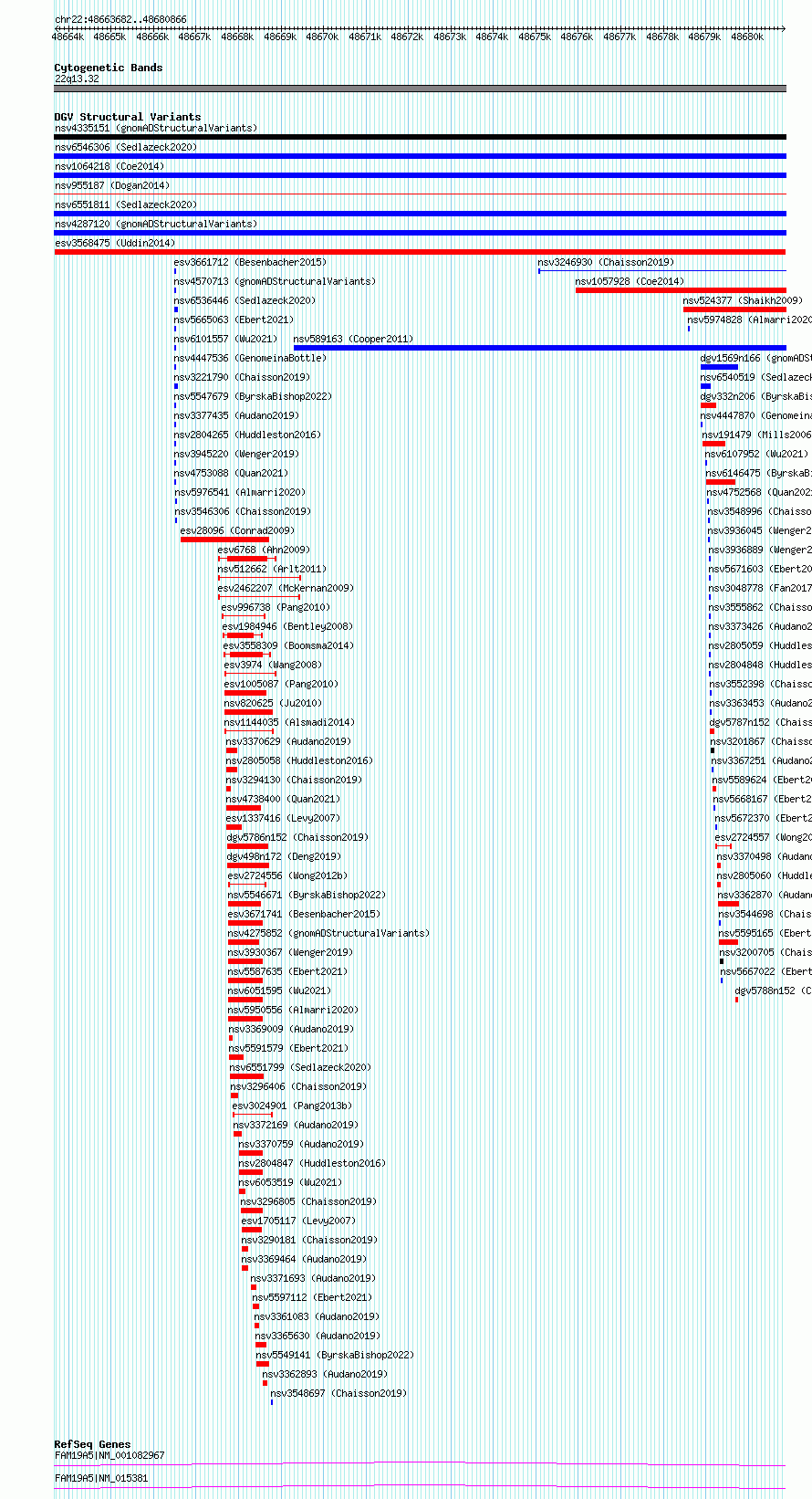
Task: Click the blue bar under dgv1569n166
Action: click(x=719, y=367)
